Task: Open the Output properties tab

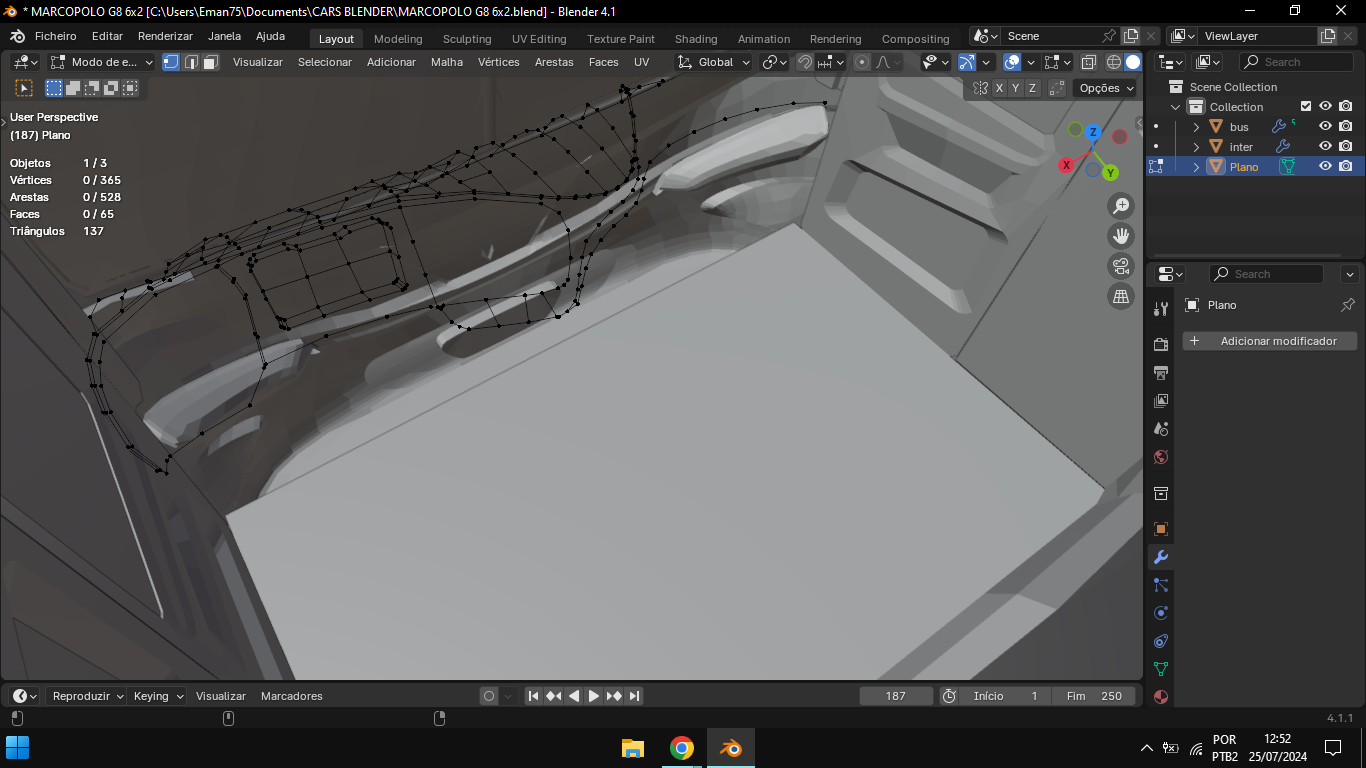Action: point(1161,373)
